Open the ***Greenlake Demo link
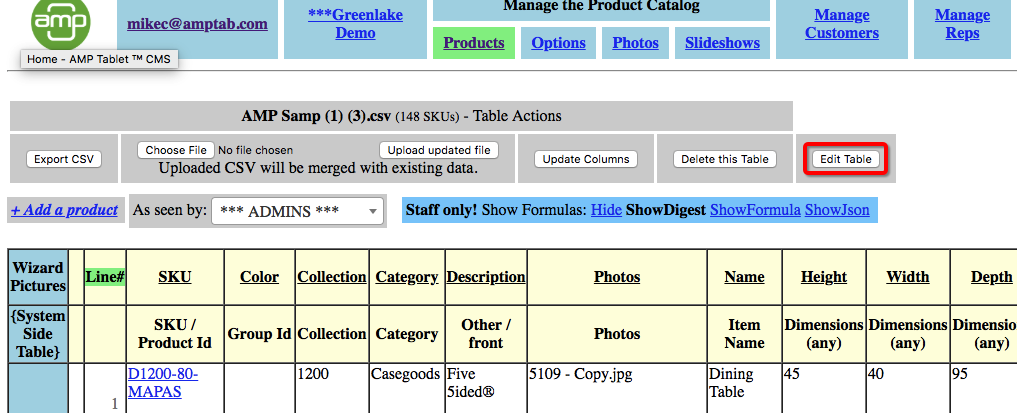The height and width of the screenshot is (413, 1017). [x=355, y=23]
